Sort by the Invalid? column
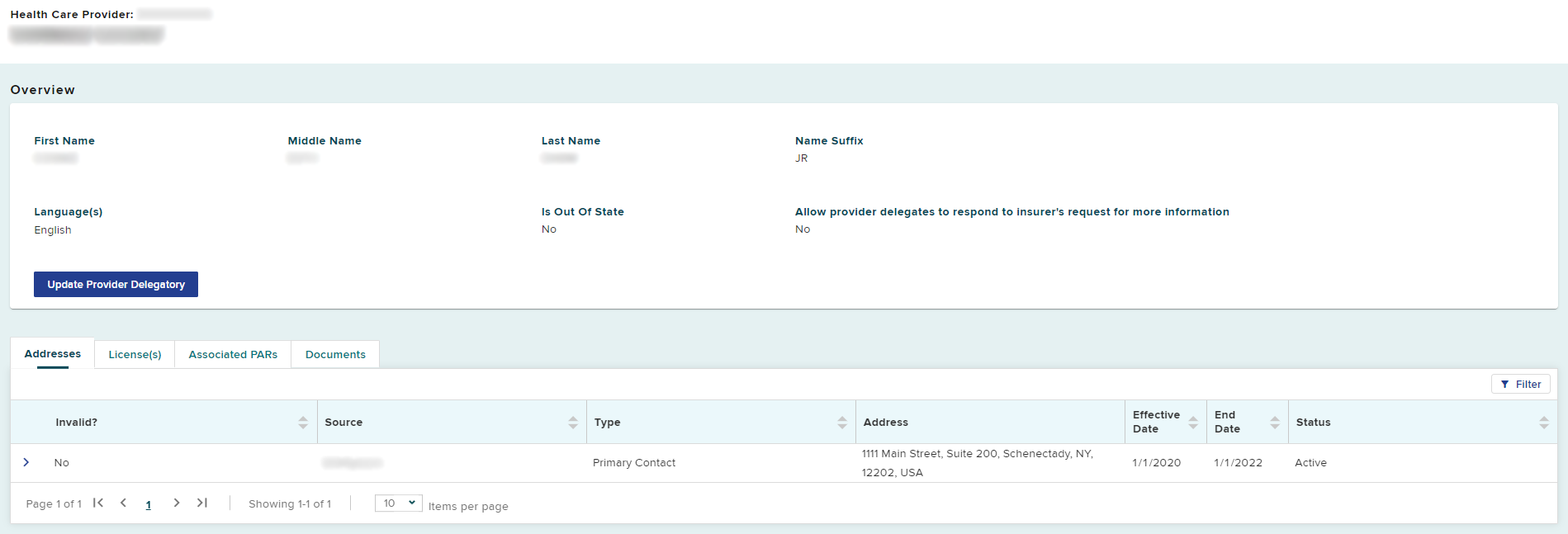The height and width of the screenshot is (534, 1568). point(303,422)
